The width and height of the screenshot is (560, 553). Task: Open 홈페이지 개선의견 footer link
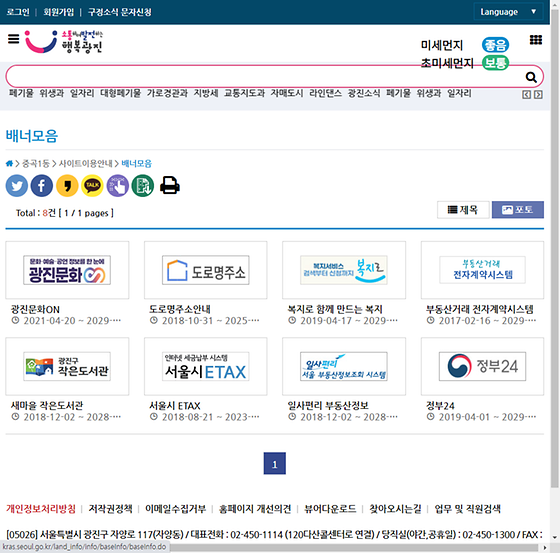255,509
